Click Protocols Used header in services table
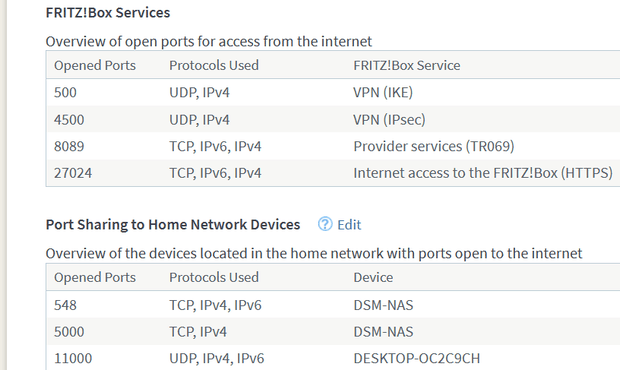This screenshot has height=370, width=620. click(214, 65)
